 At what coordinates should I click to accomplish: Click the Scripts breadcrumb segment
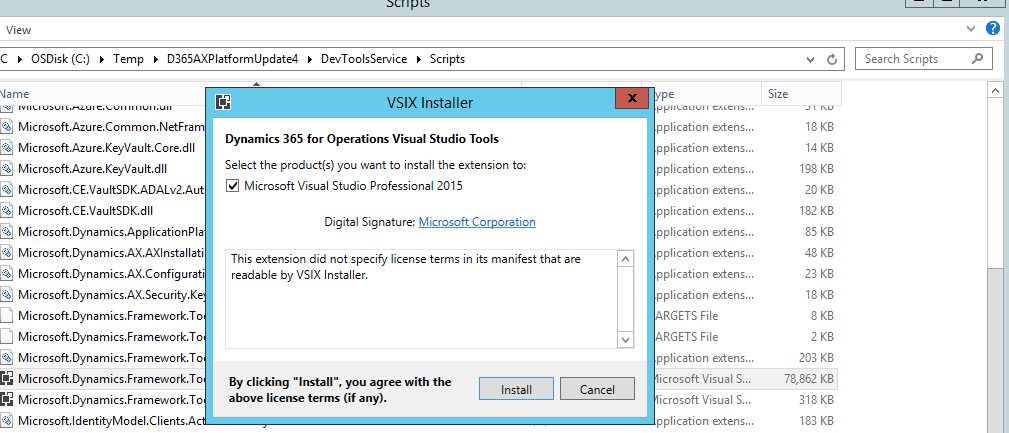point(447,59)
